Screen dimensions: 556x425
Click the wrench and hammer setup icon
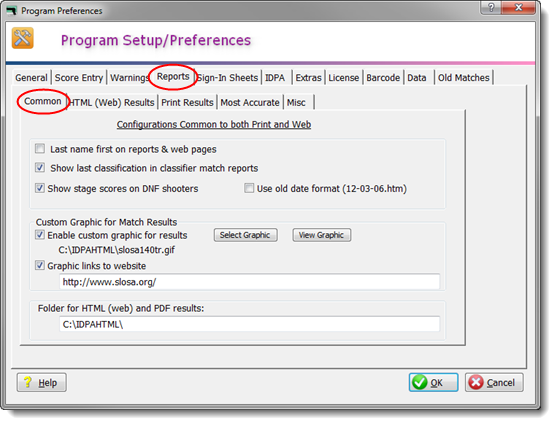point(23,38)
